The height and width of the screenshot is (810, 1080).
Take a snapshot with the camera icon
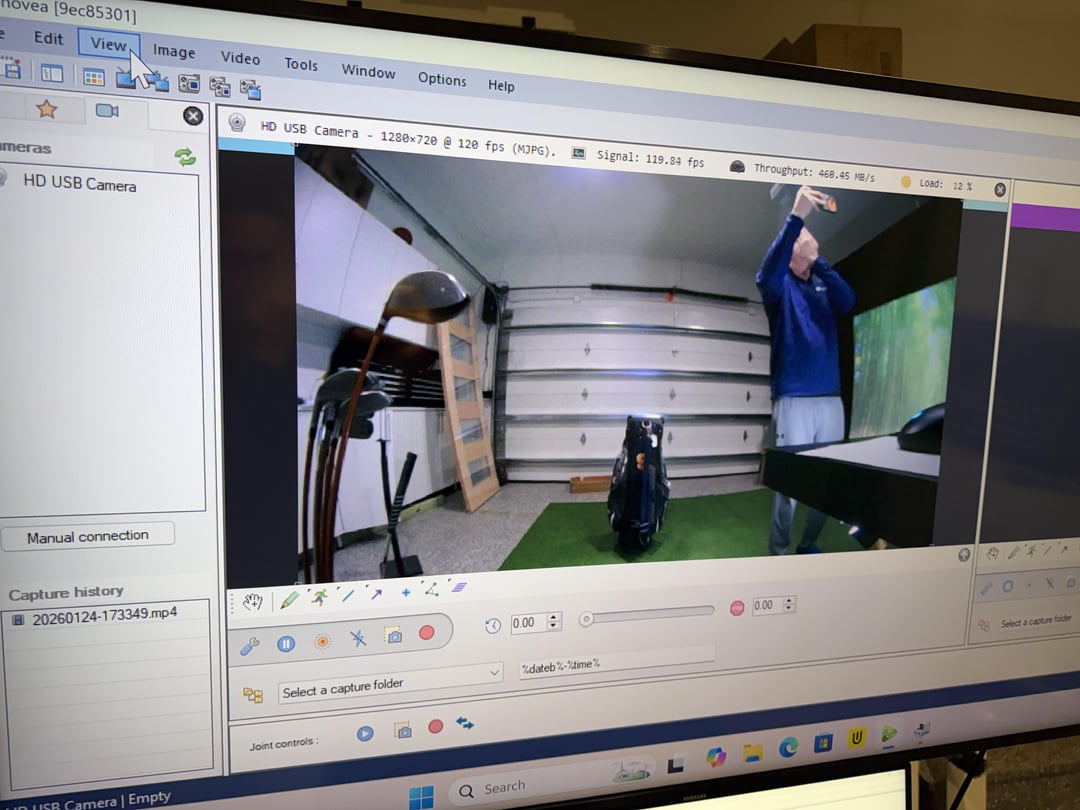[394, 636]
